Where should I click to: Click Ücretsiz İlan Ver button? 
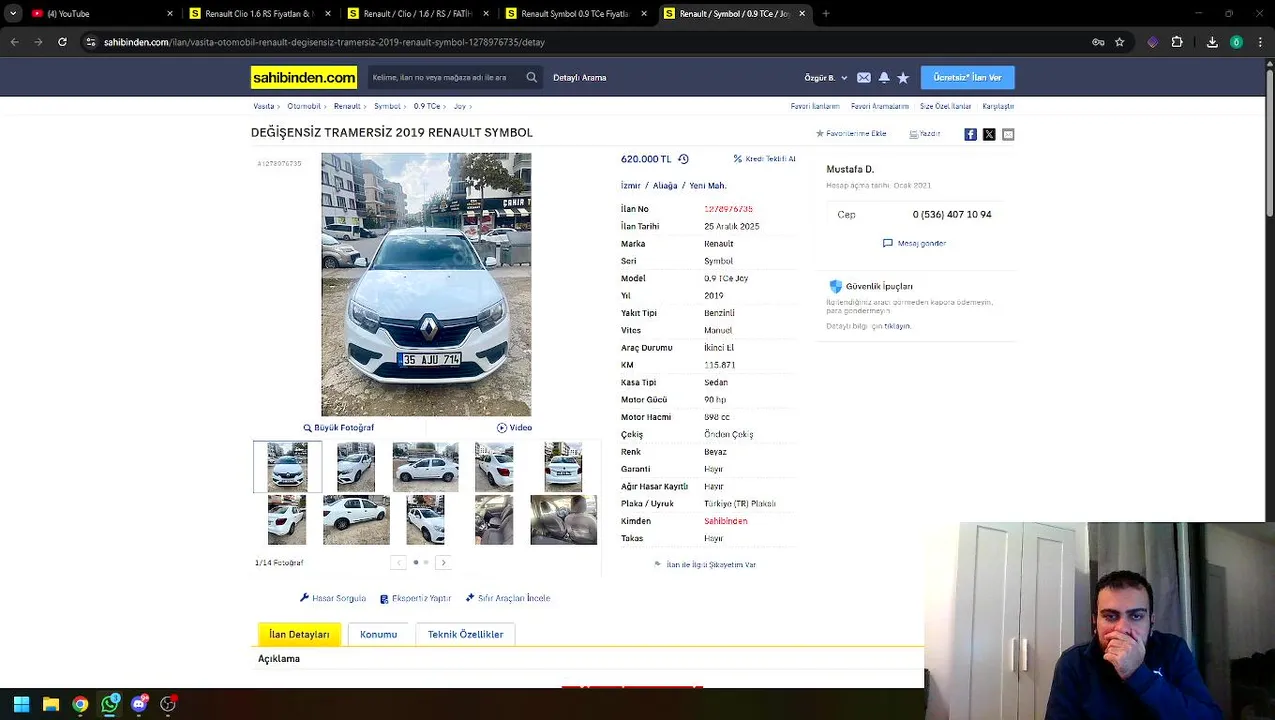967,77
